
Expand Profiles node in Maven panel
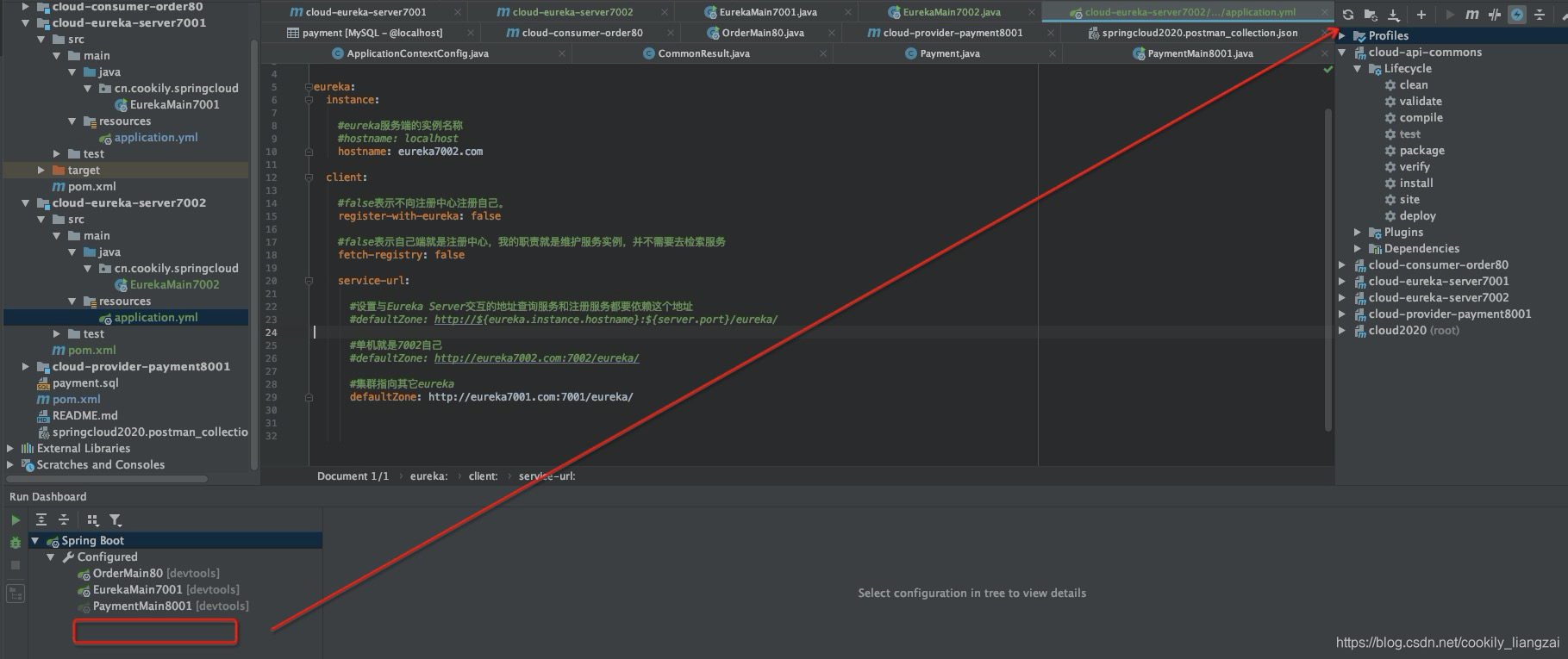[1342, 35]
